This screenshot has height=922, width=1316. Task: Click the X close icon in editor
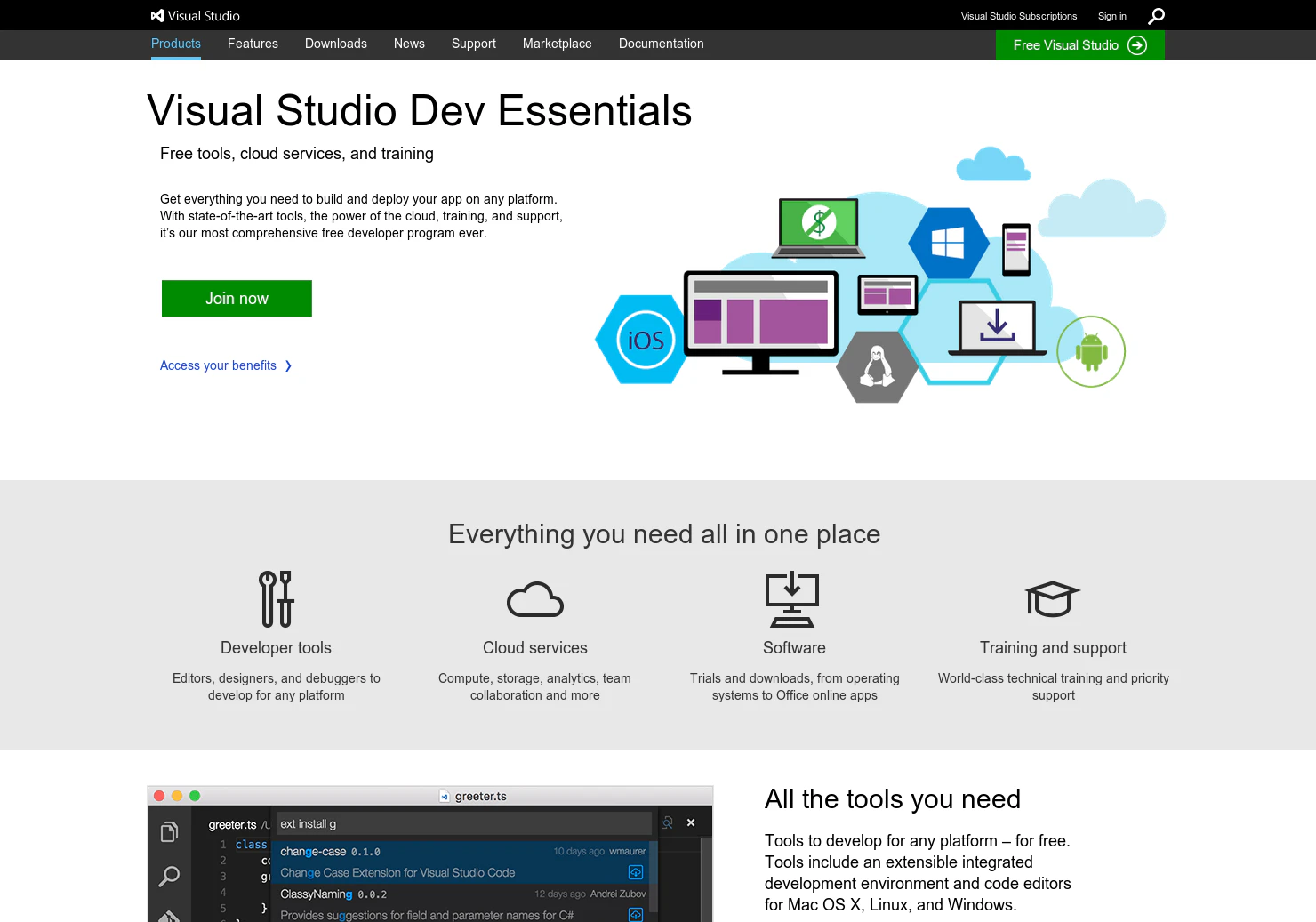[x=691, y=822]
